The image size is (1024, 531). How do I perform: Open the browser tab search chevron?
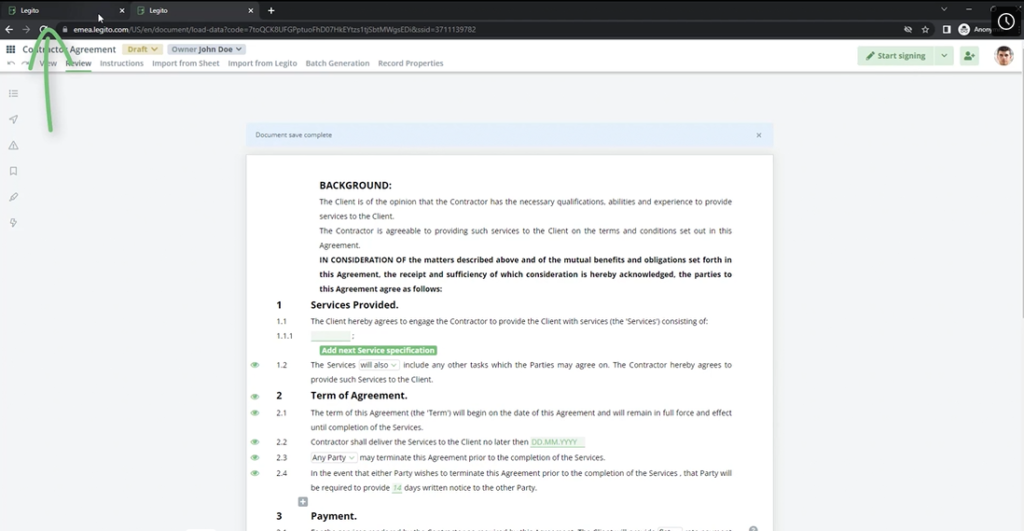944,9
